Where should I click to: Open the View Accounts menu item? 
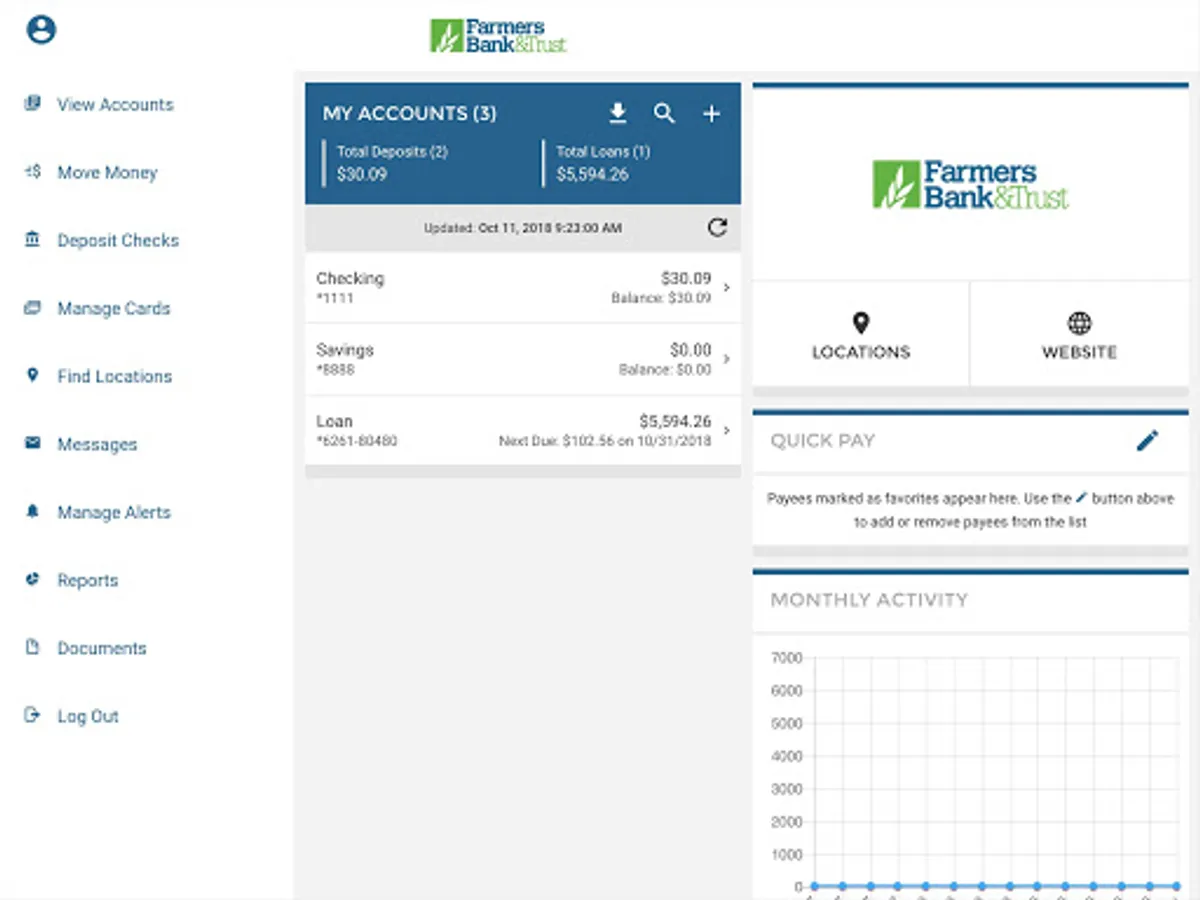click(115, 104)
